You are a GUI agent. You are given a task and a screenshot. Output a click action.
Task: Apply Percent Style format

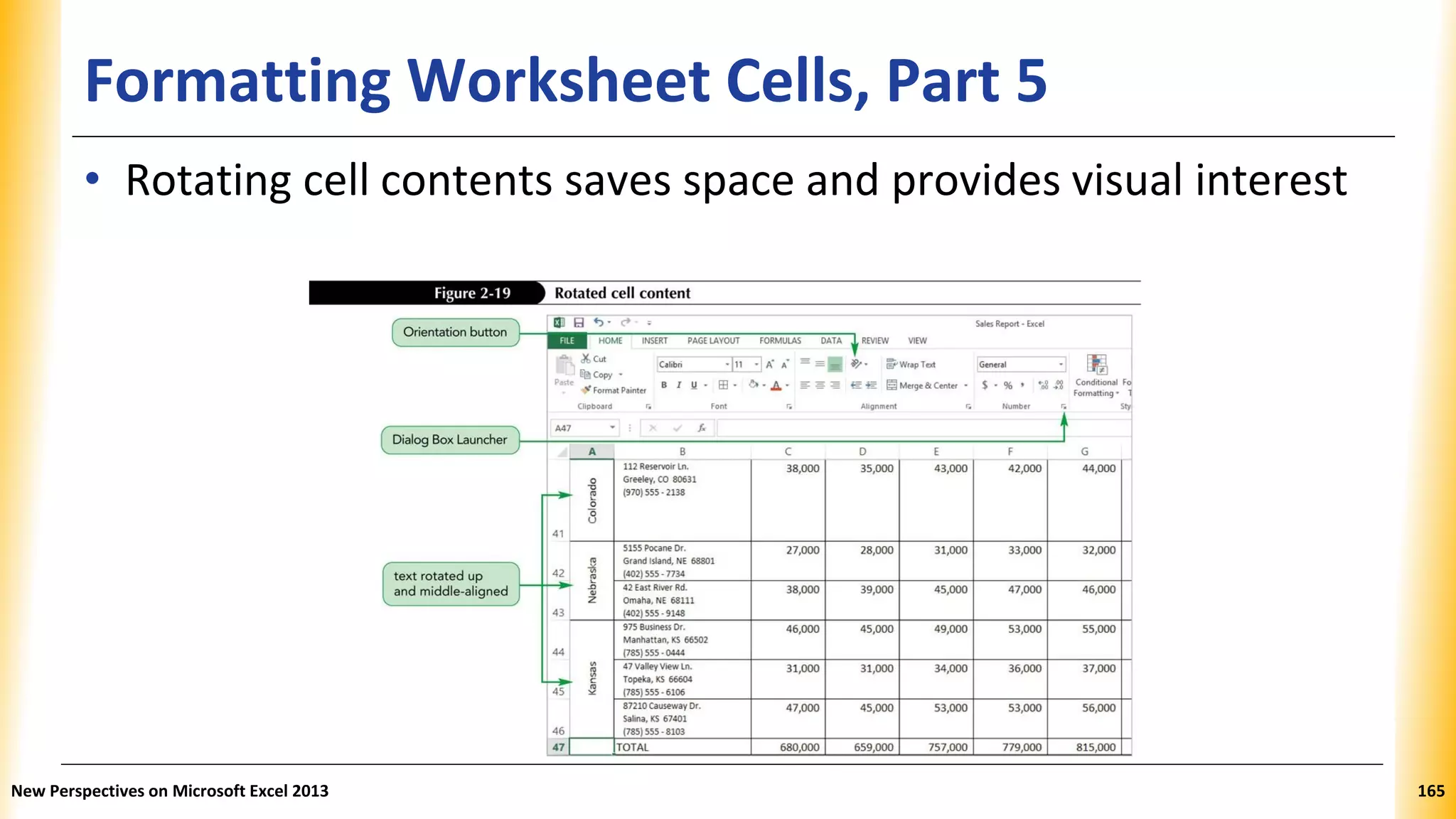1008,385
